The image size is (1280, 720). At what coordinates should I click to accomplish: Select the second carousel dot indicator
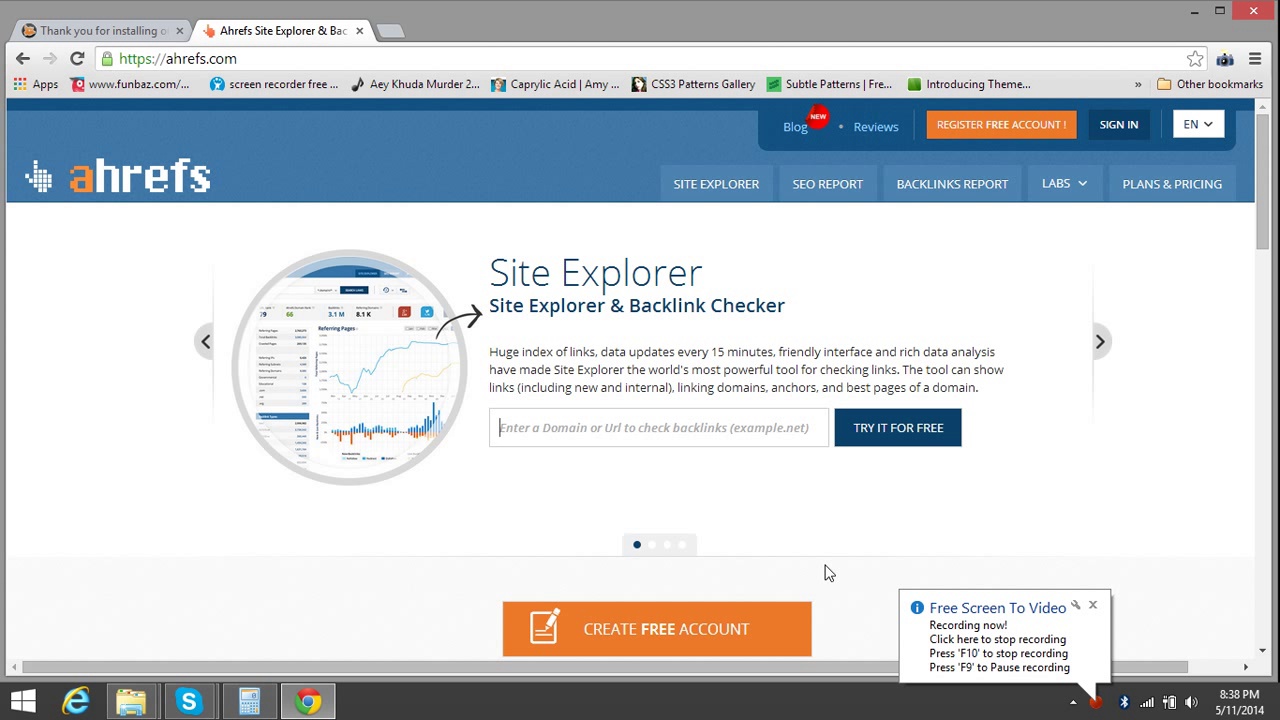[x=652, y=545]
